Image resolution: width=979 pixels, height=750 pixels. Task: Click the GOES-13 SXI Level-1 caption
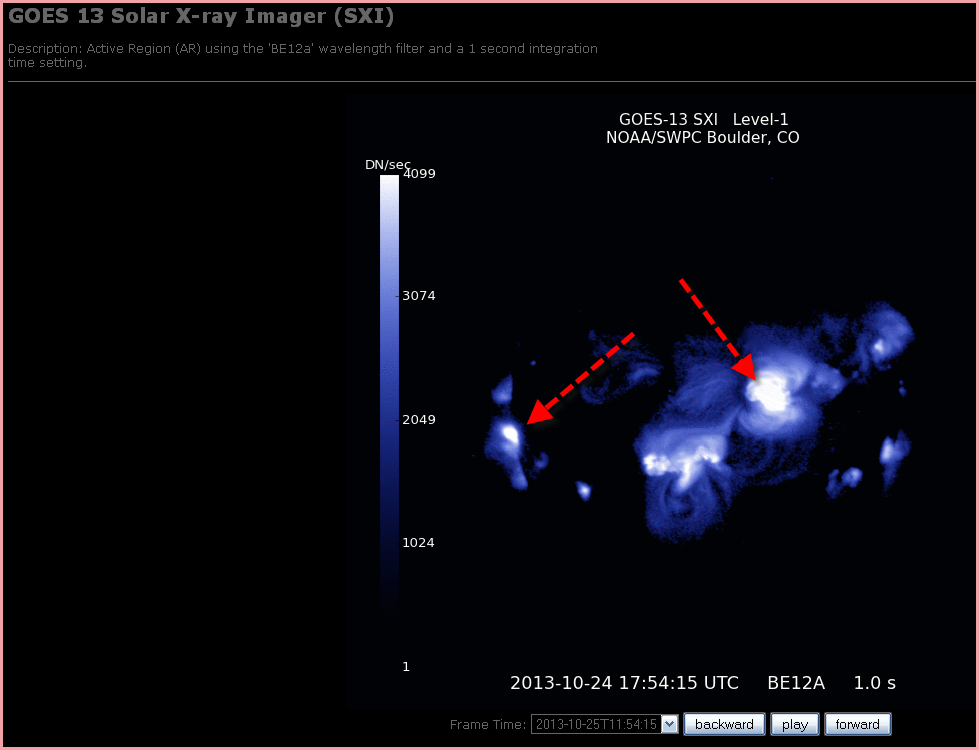click(704, 119)
